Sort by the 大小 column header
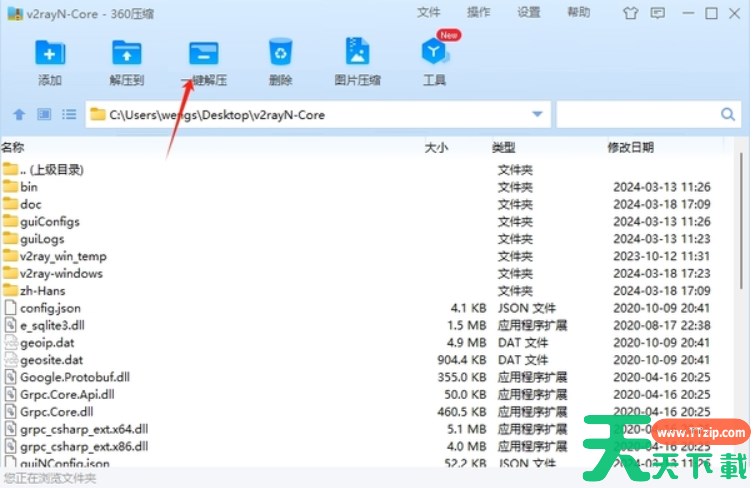This screenshot has width=755, height=488. 436,148
